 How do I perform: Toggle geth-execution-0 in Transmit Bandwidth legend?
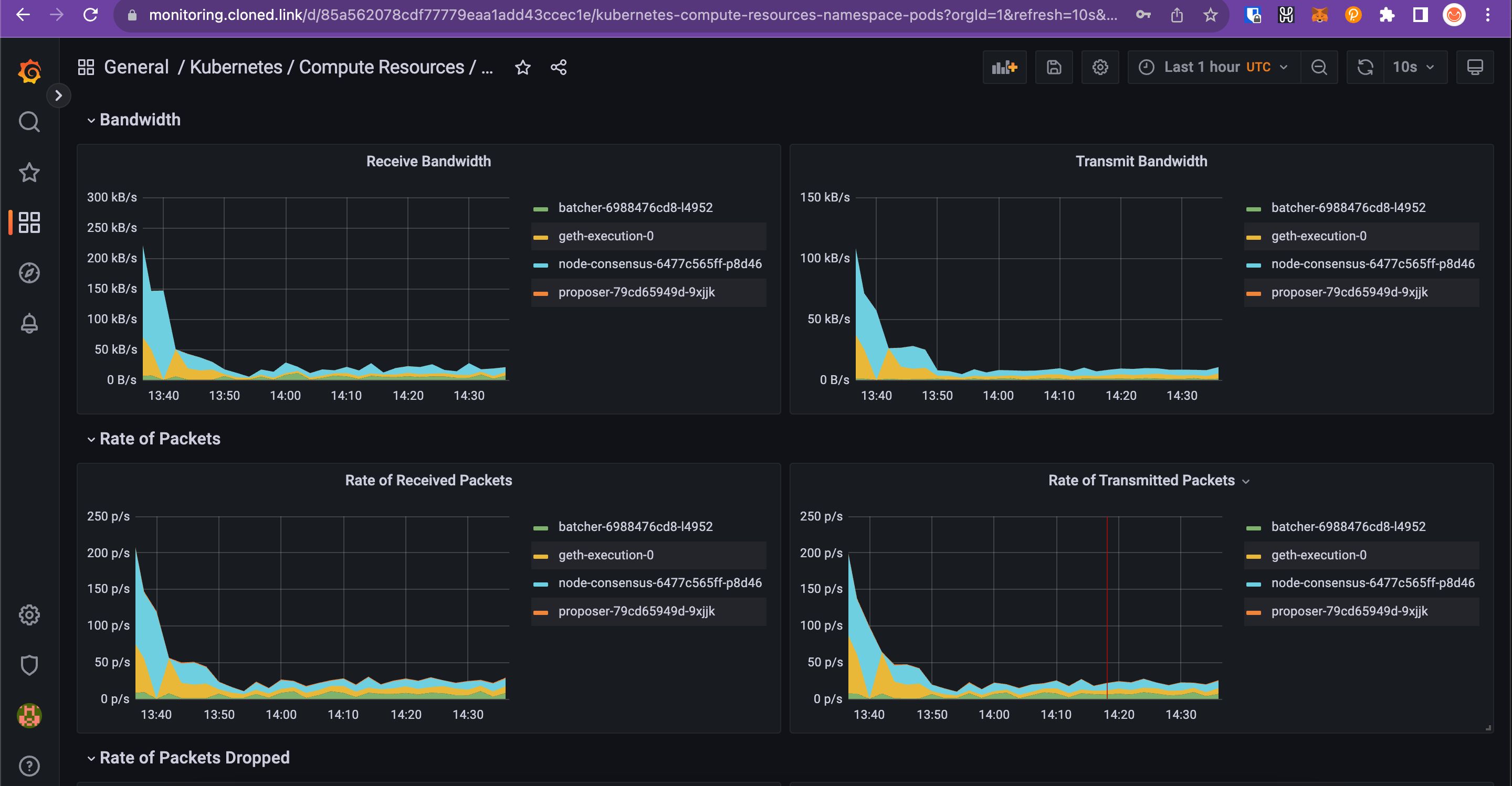1319,236
